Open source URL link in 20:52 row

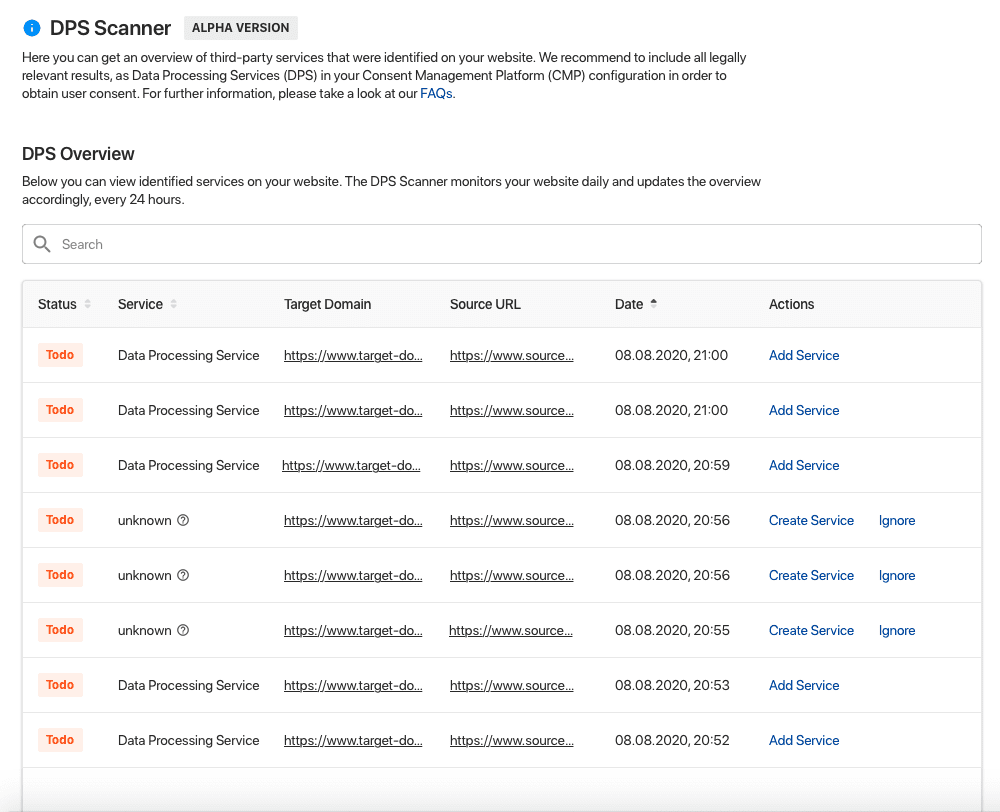[511, 740]
